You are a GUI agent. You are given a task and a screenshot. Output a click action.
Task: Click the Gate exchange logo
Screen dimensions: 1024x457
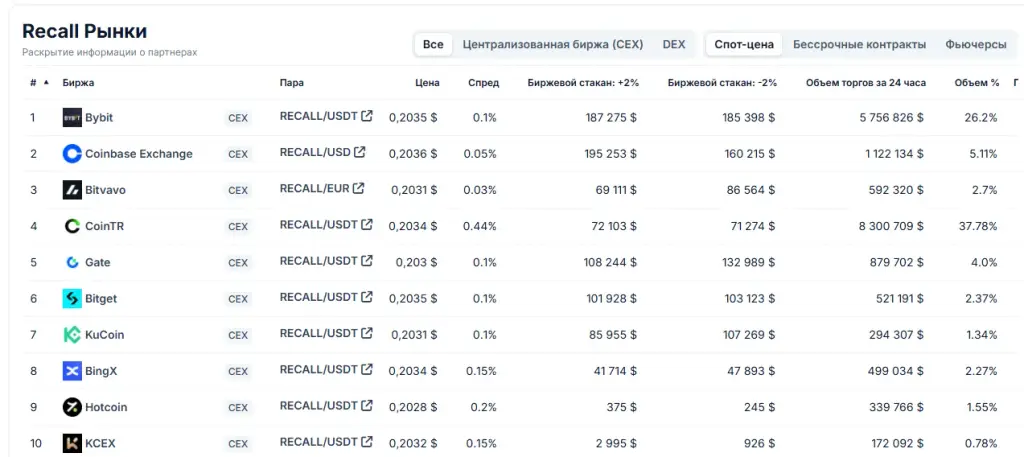point(72,262)
